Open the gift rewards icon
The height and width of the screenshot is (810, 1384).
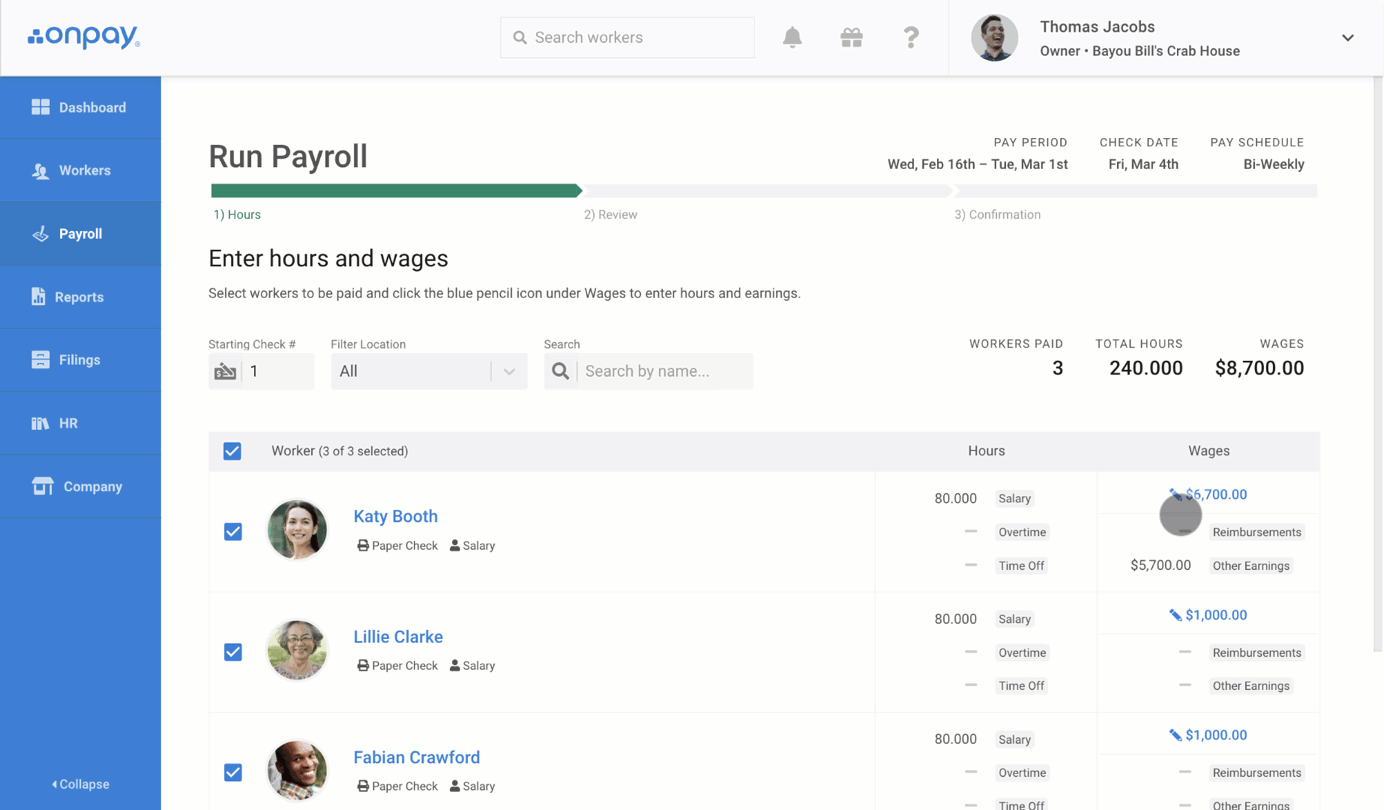point(851,38)
